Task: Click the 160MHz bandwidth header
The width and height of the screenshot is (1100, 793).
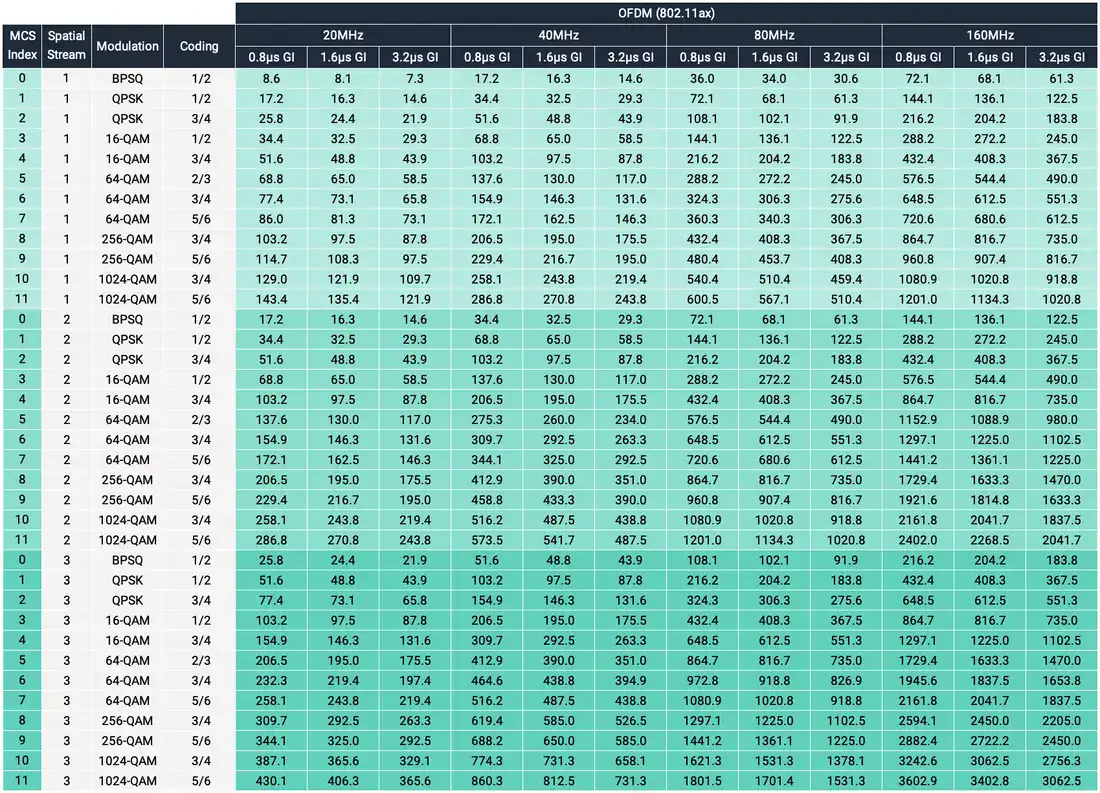Action: pos(989,35)
